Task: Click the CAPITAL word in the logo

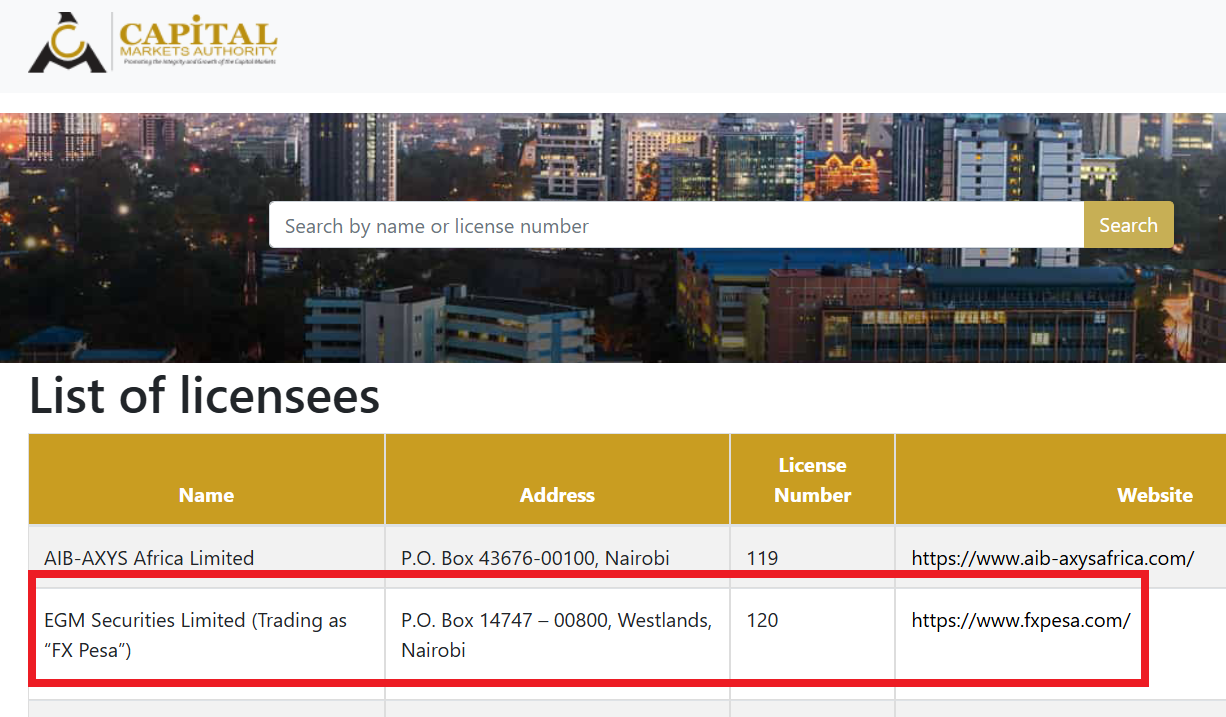Action: pyautogui.click(x=198, y=33)
